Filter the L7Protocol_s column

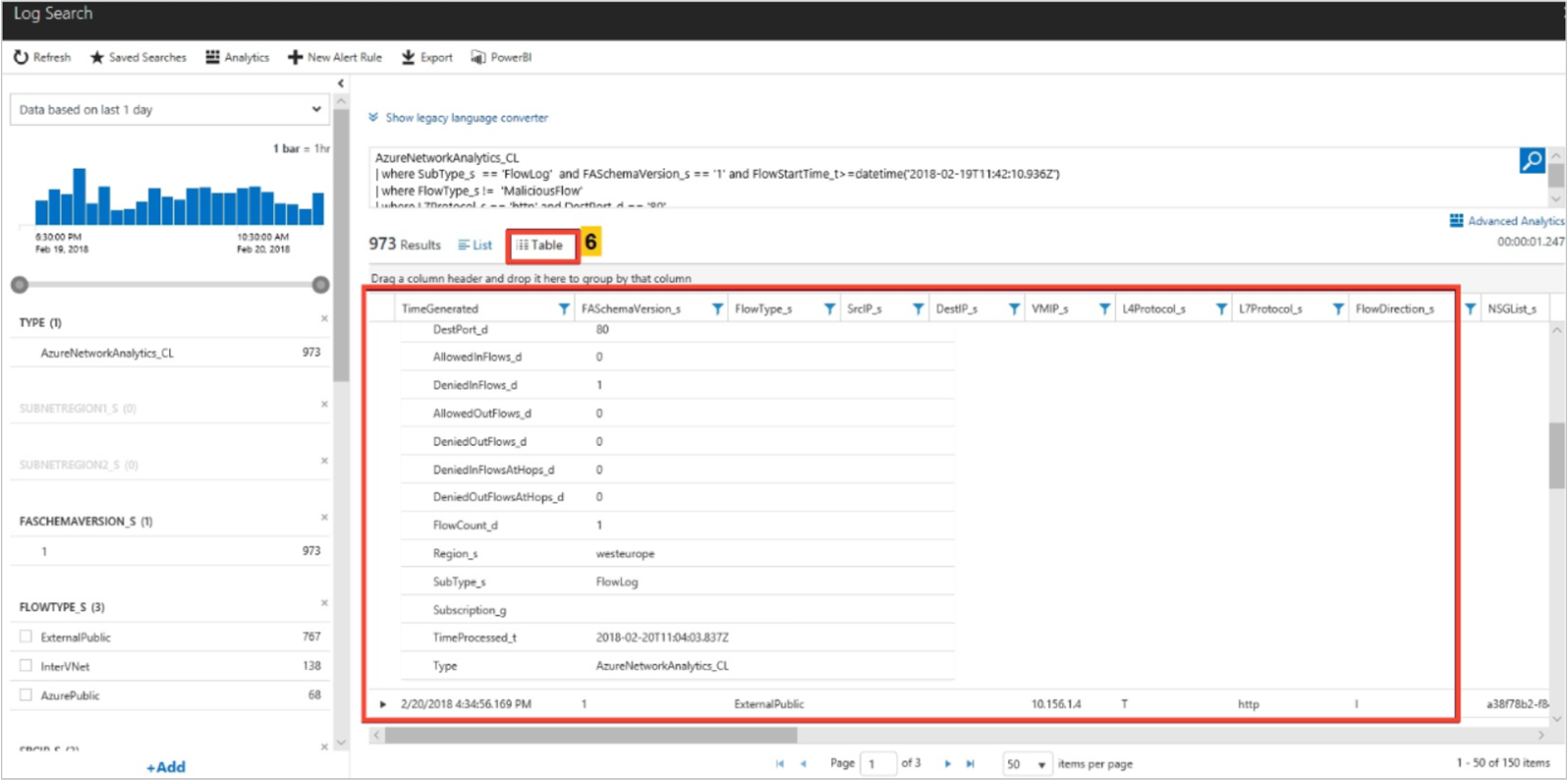pos(1338,308)
